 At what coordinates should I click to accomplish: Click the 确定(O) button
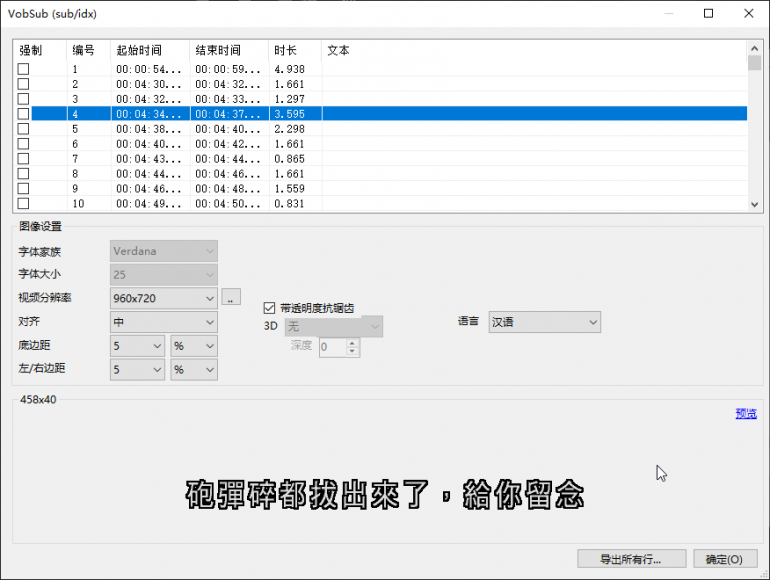725,559
